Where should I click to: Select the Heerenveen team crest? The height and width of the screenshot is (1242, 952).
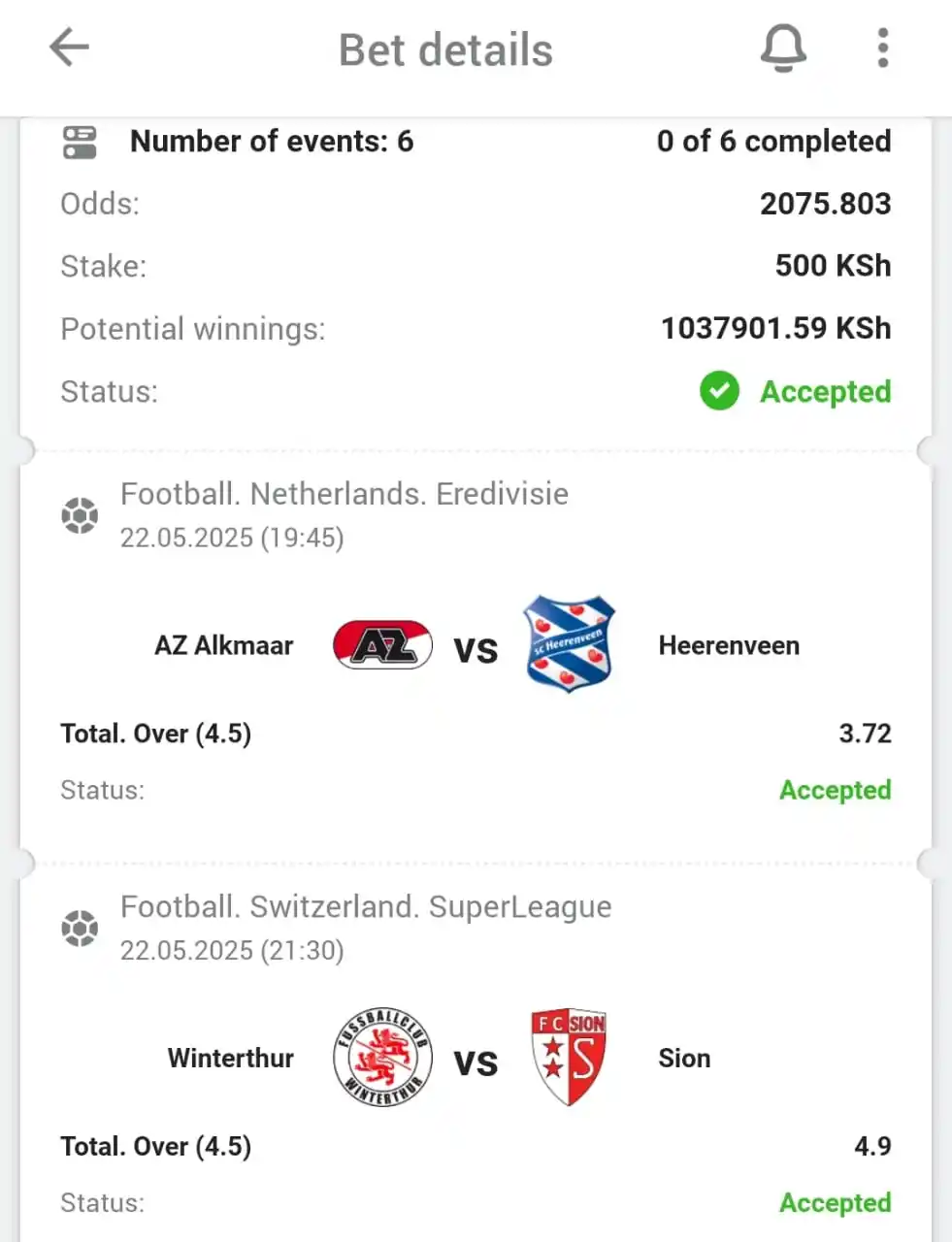[x=569, y=643]
